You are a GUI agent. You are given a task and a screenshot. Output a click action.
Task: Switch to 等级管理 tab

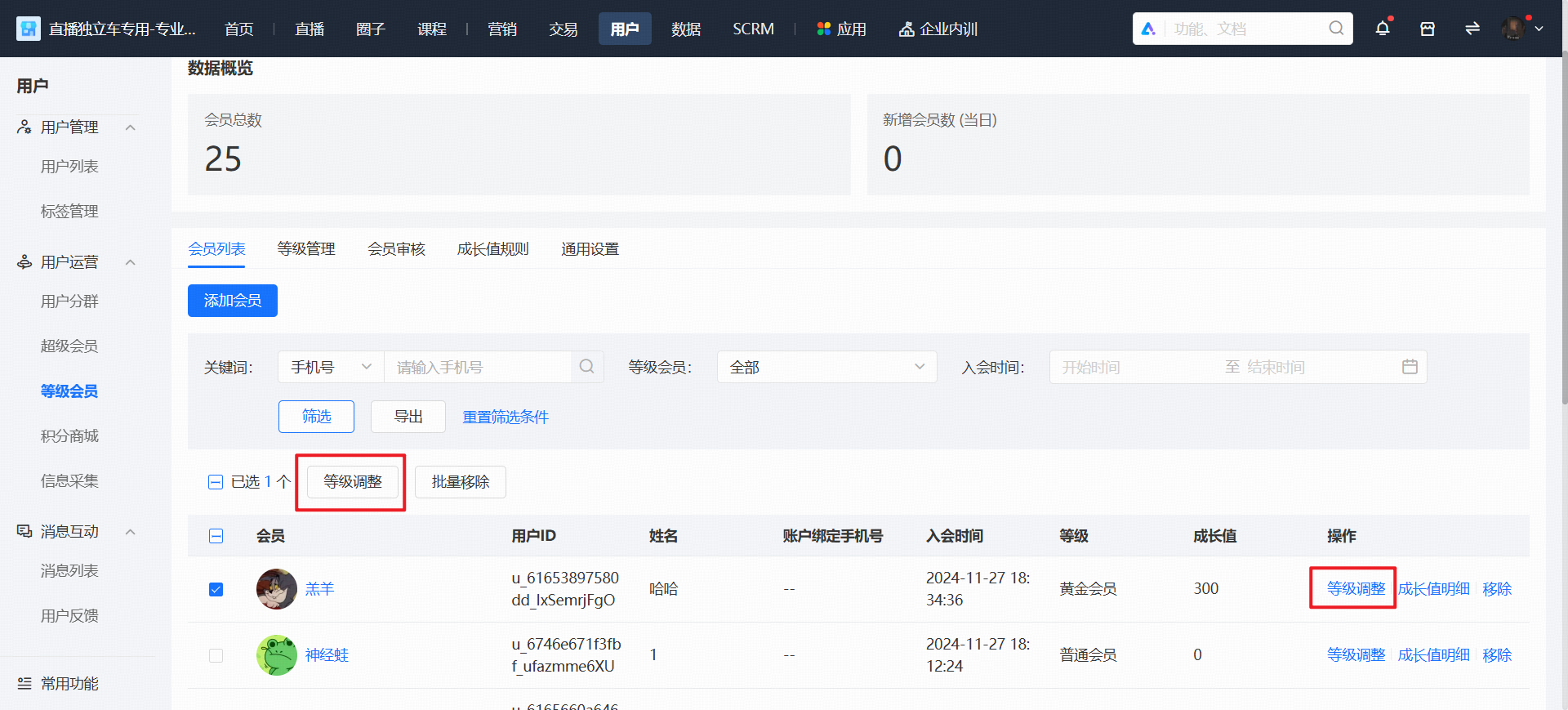[x=306, y=249]
